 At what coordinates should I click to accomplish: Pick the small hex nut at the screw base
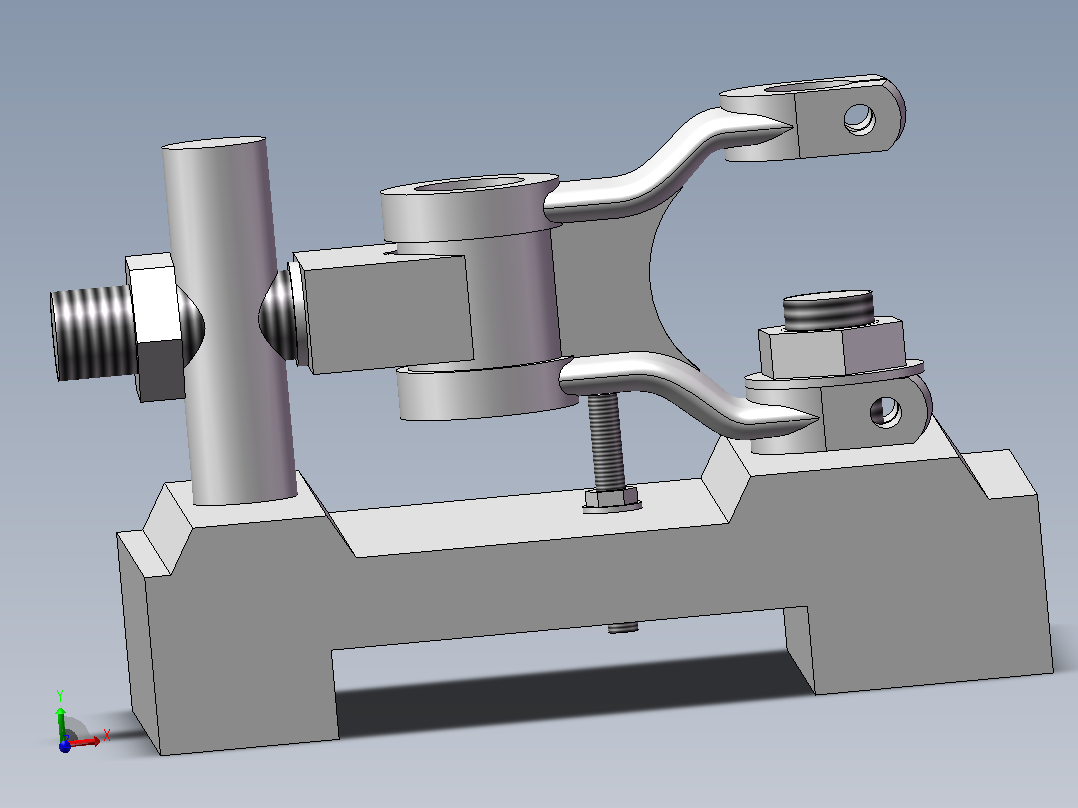pos(611,498)
